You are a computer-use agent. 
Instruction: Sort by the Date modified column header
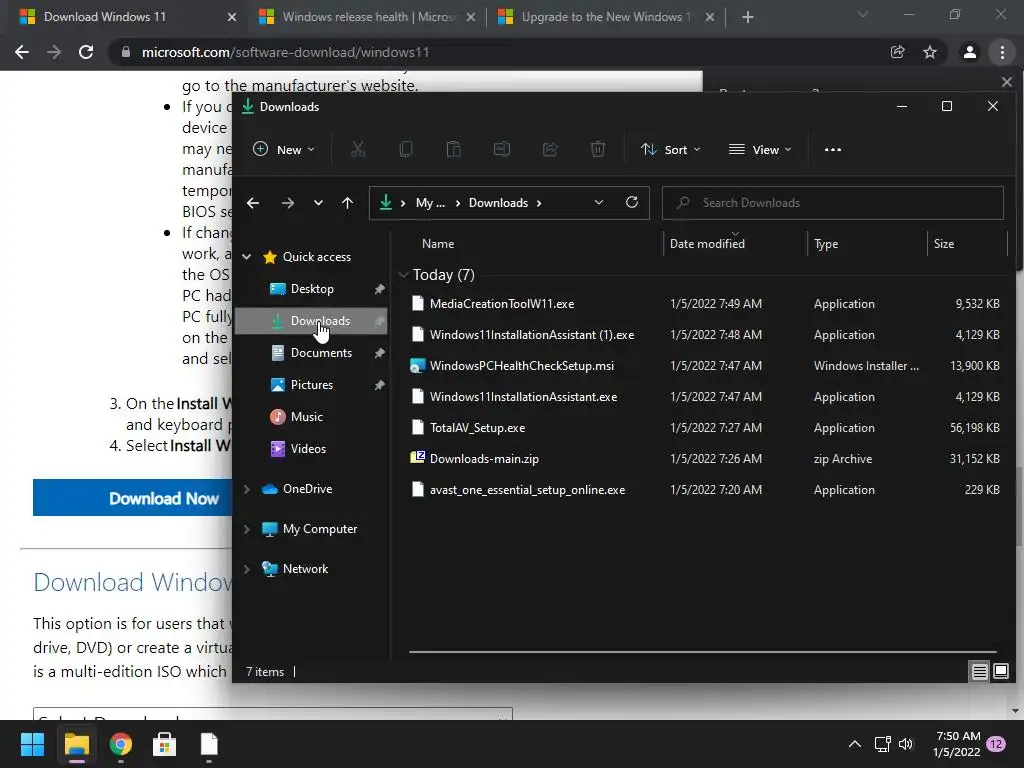point(735,244)
